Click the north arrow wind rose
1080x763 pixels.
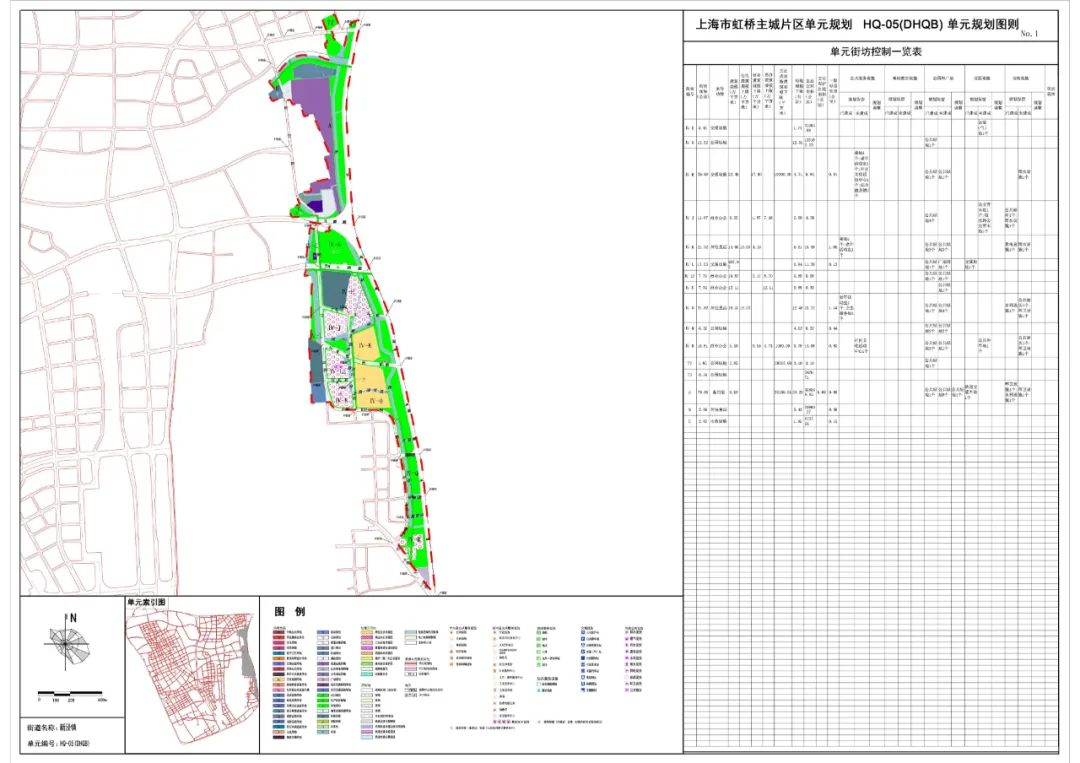click(66, 642)
